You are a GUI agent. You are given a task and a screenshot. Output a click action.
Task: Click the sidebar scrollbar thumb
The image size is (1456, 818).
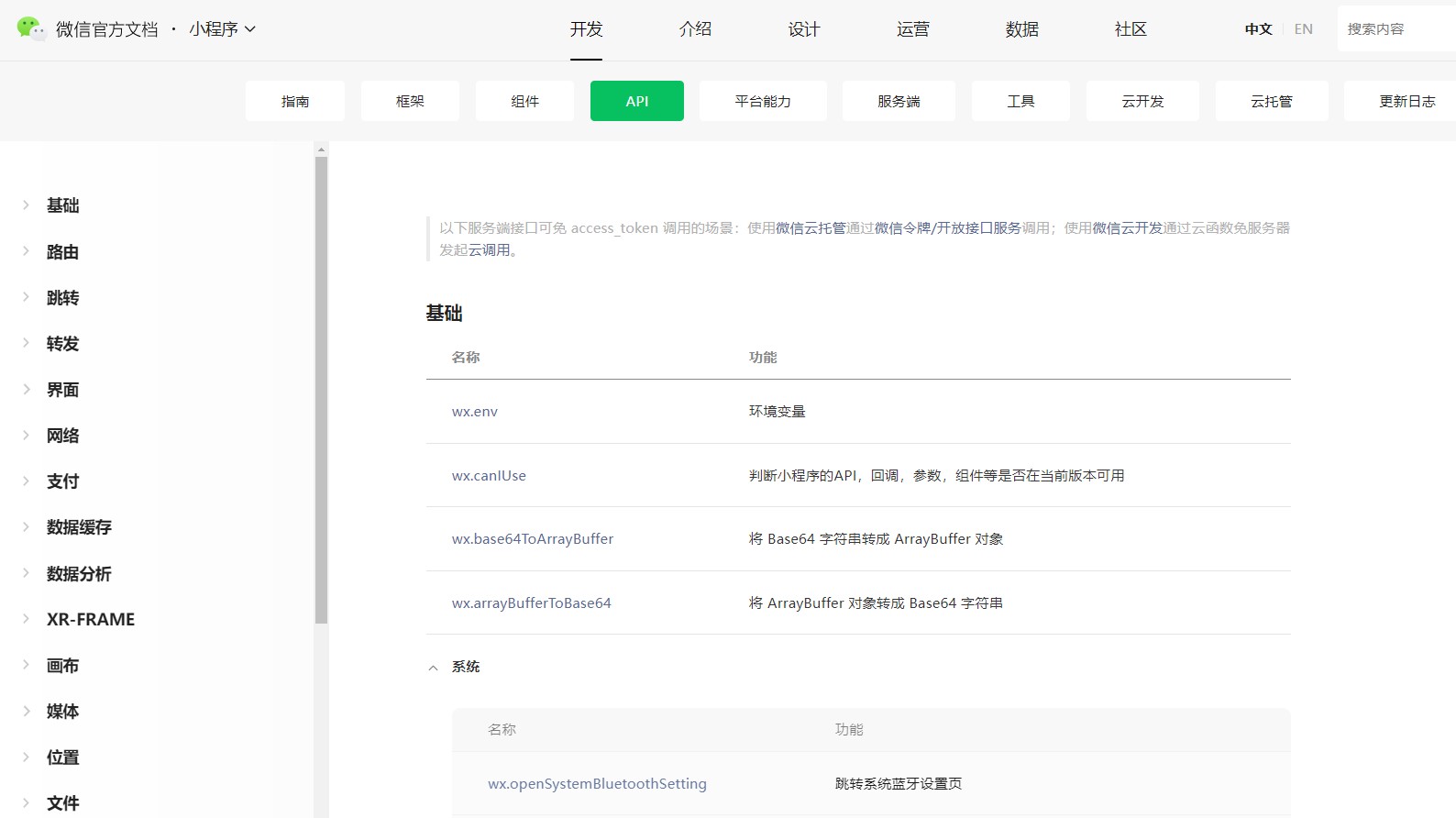click(x=321, y=390)
